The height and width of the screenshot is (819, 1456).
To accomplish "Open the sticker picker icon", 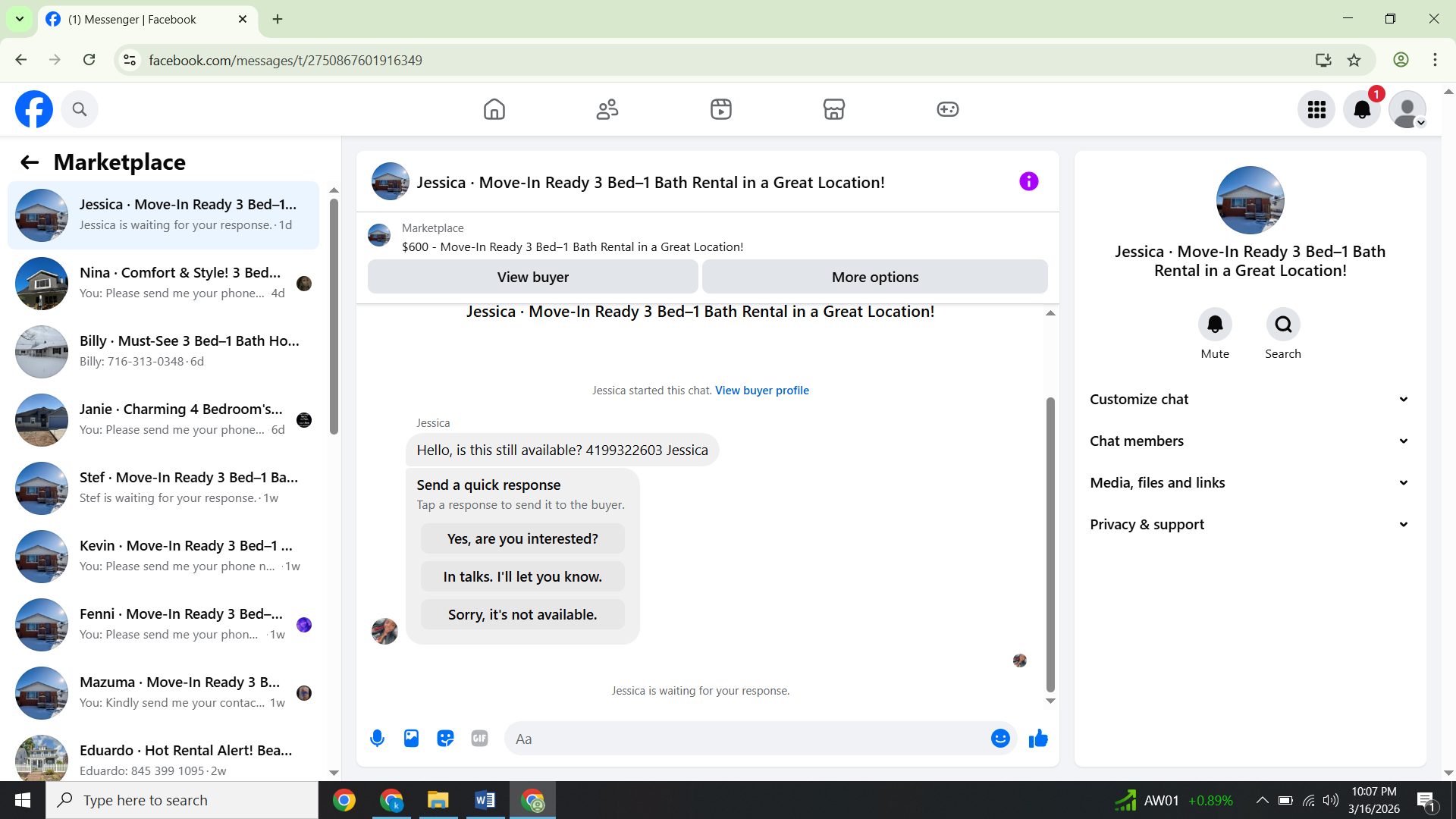I will tap(445, 739).
